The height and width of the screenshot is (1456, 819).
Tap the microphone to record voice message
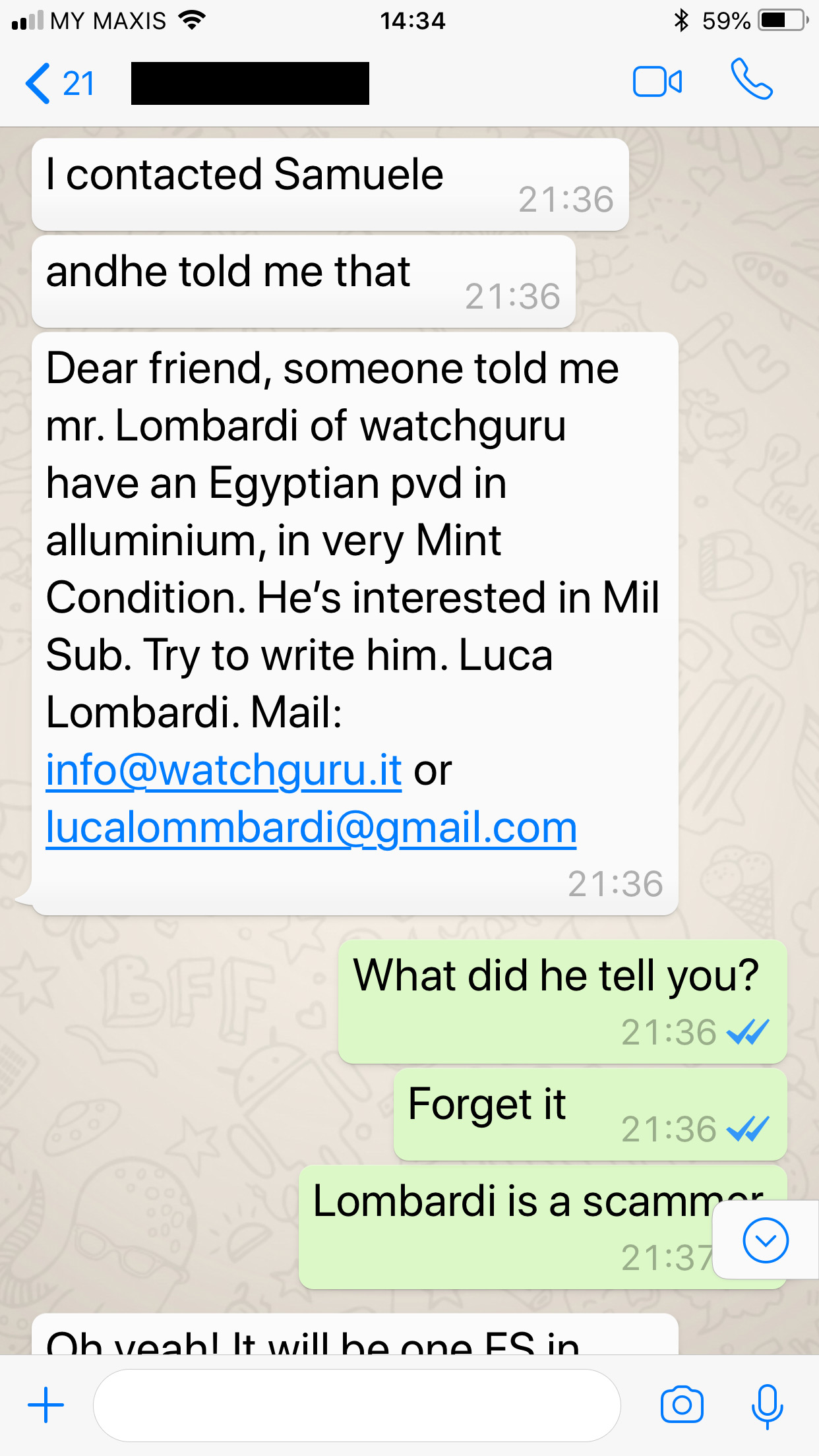(767, 1405)
